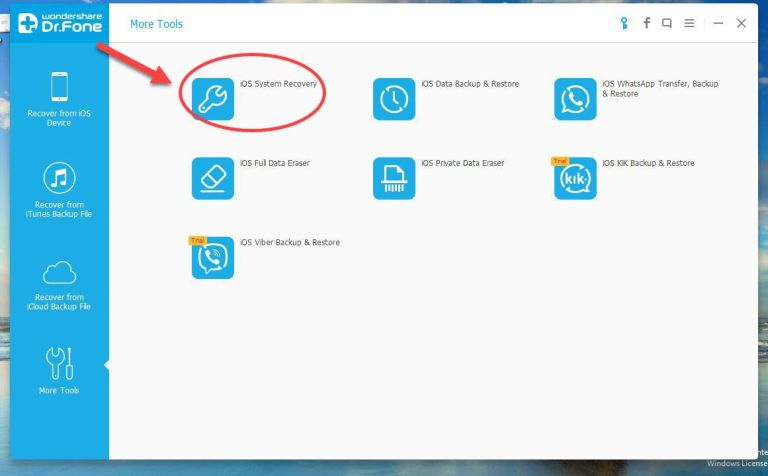Select the More Tools wrench and screwdriver icon
Viewport: 768px width, 476px height.
click(59, 363)
